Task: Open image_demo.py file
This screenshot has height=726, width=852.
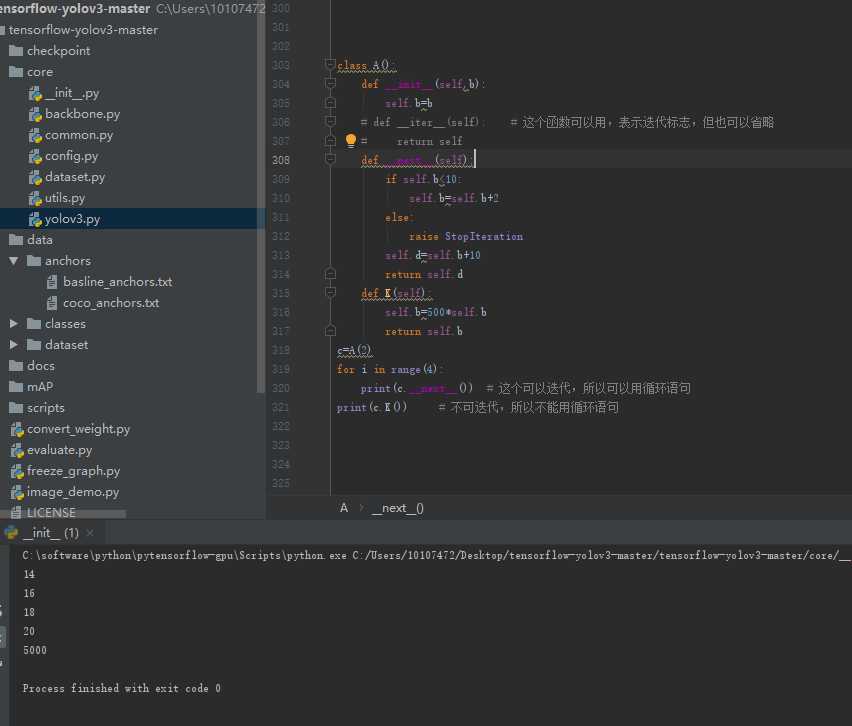Action: (73, 492)
